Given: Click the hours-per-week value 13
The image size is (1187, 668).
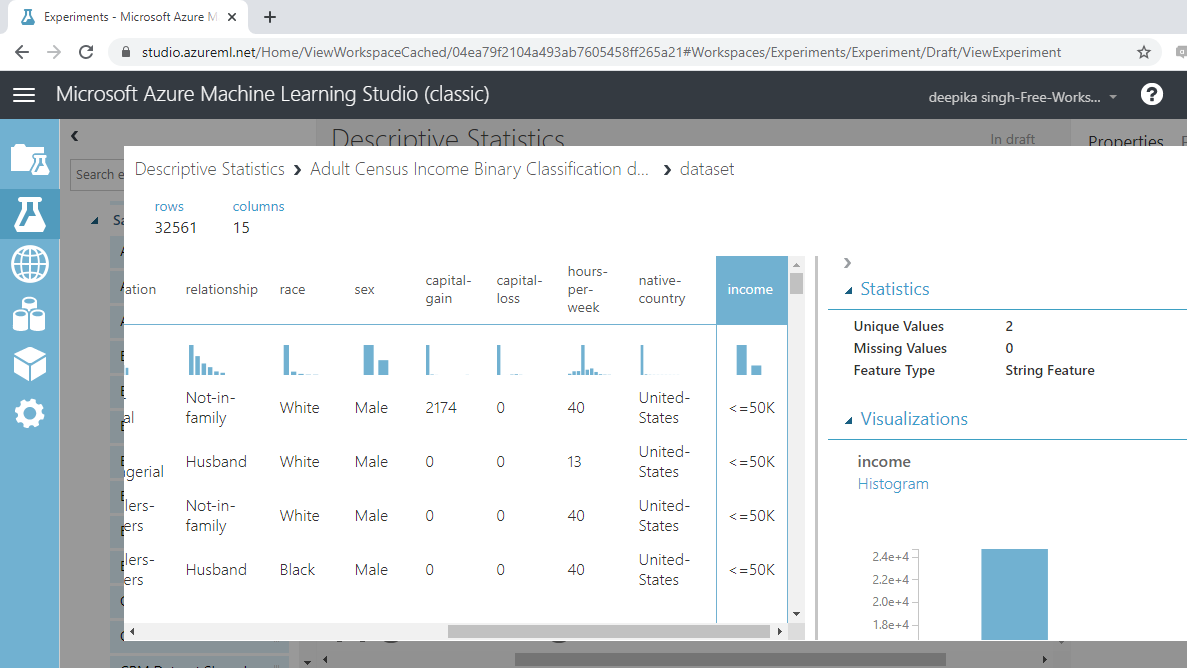Looking at the screenshot, I should [575, 462].
